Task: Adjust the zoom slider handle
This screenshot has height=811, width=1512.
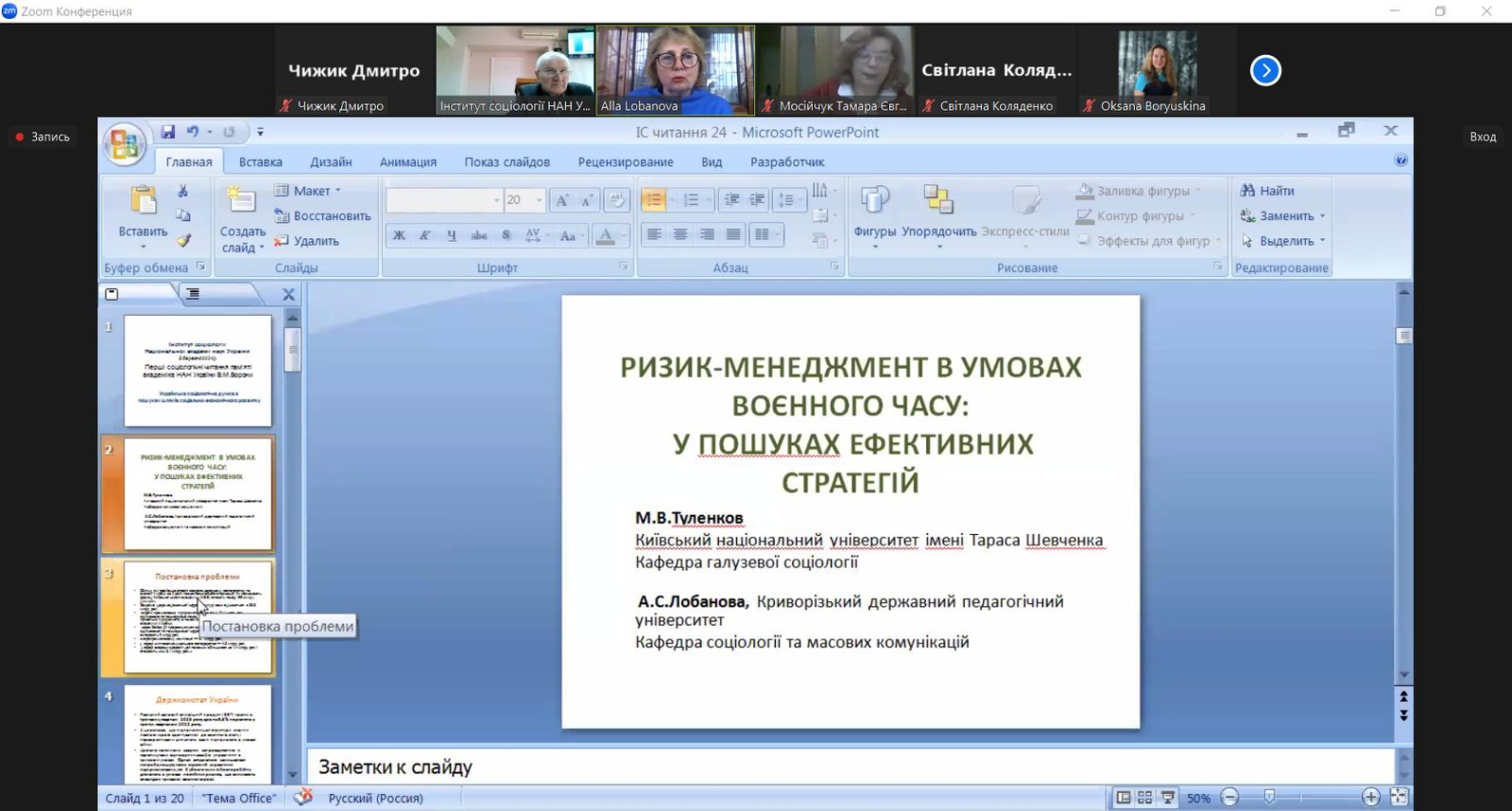Action: click(1269, 797)
